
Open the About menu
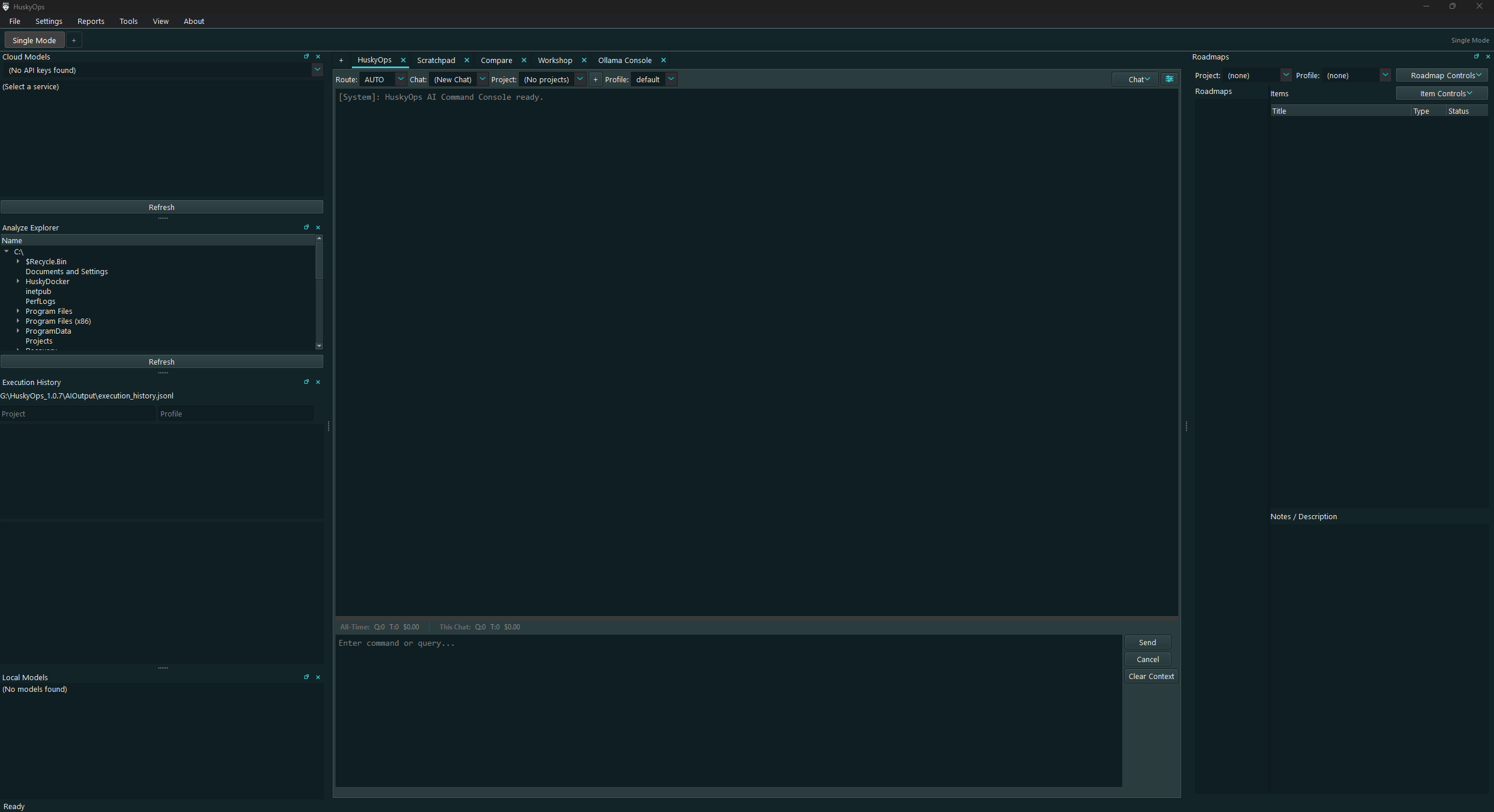(x=194, y=21)
